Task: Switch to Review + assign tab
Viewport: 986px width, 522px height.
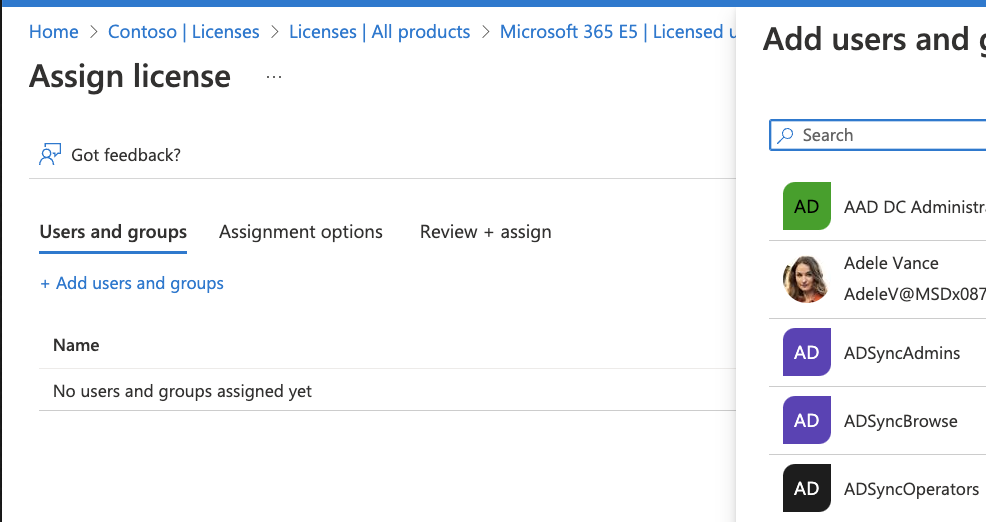Action: (485, 232)
